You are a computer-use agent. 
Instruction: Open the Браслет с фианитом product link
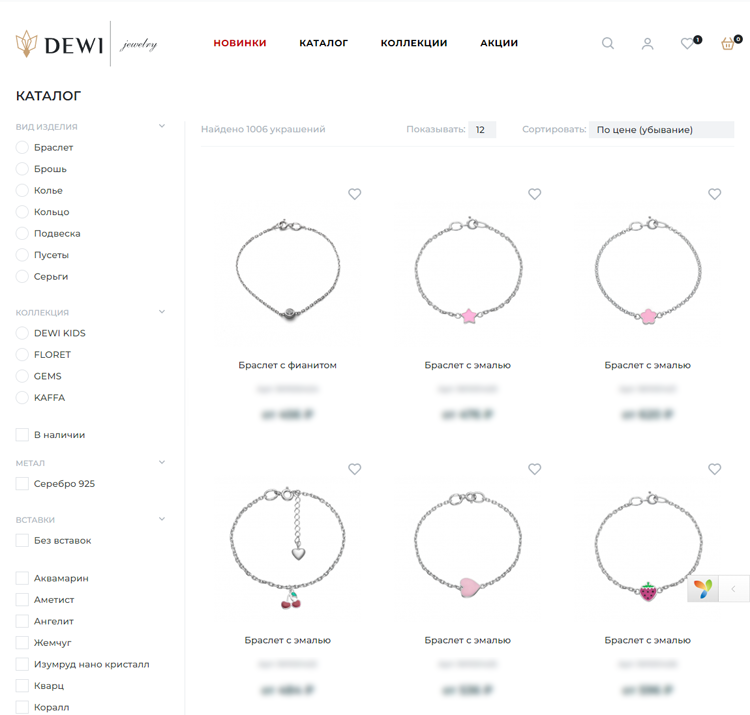287,365
